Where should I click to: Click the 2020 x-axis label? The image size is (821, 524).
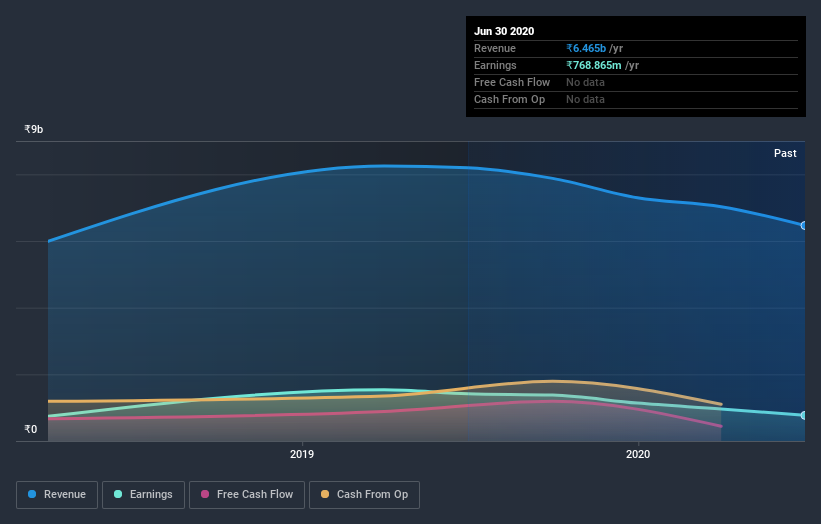[x=638, y=454]
